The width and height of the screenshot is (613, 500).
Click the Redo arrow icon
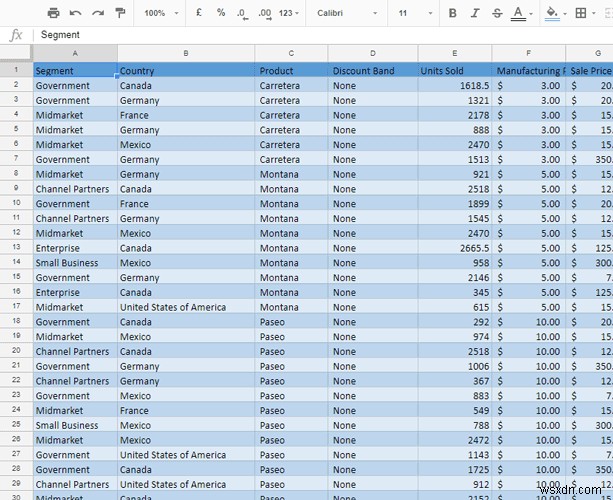pos(98,13)
